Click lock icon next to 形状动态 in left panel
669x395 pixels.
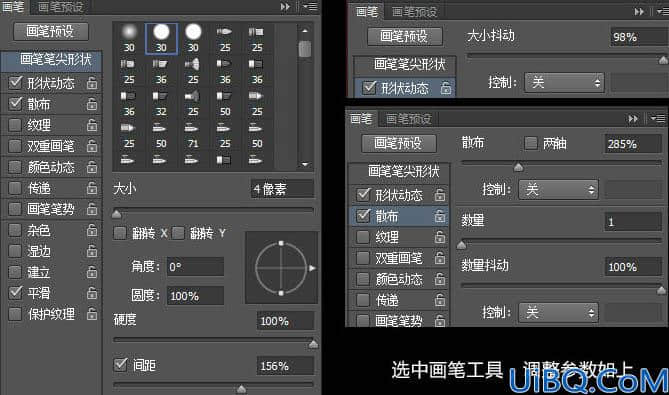[92, 83]
